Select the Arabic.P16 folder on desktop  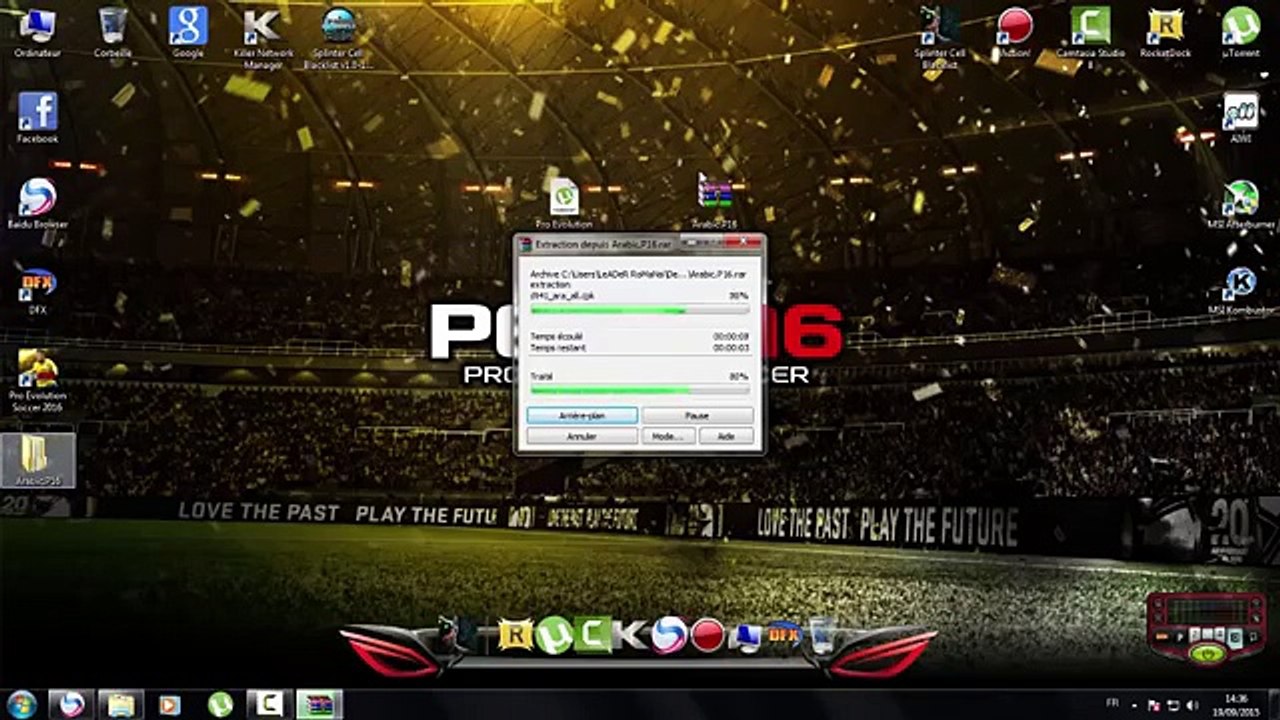pyautogui.click(x=37, y=460)
